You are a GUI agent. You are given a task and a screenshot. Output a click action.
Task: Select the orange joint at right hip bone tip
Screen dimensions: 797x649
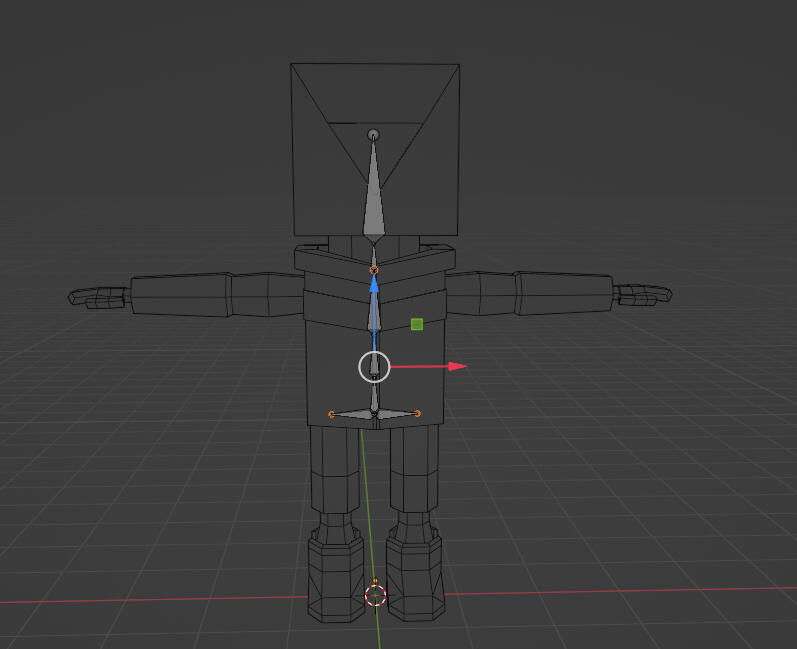(x=417, y=413)
